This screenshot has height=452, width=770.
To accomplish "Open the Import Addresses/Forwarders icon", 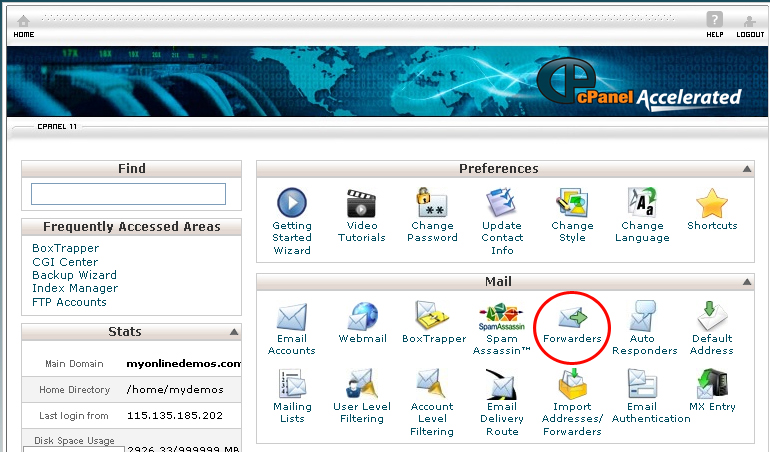I will coord(572,384).
